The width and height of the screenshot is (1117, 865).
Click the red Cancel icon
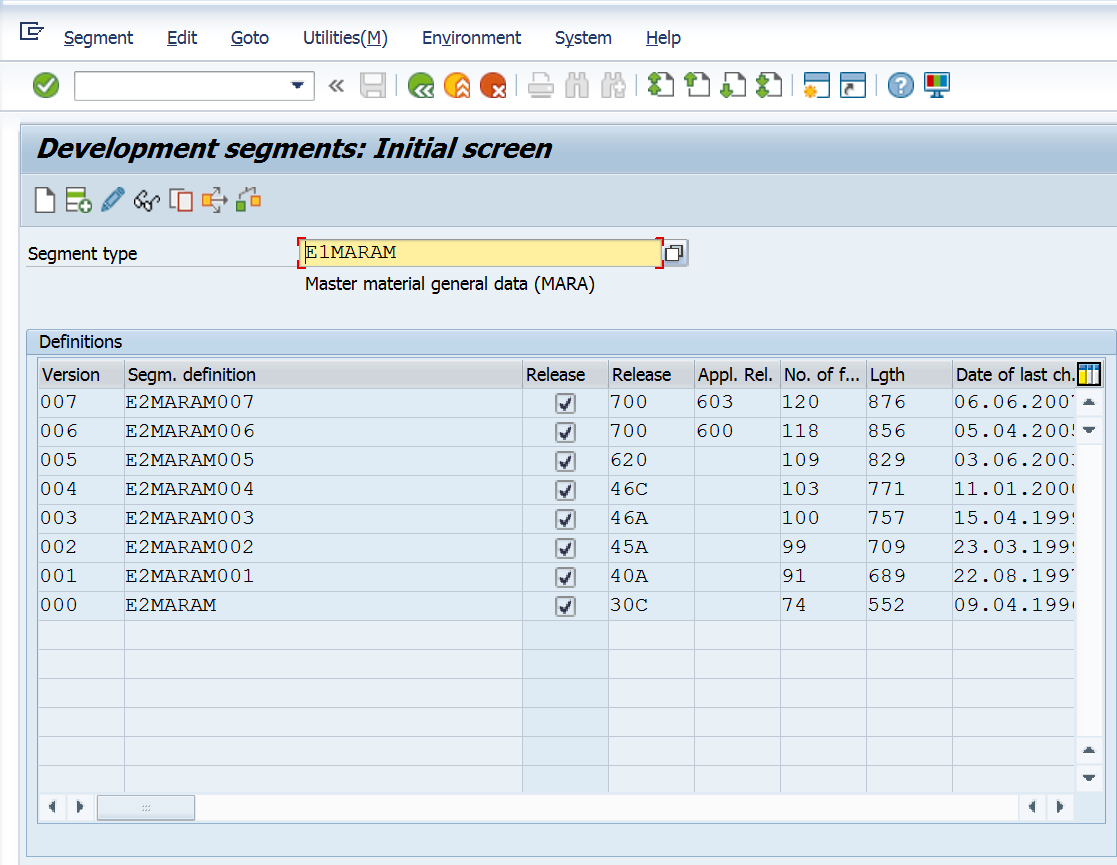tap(492, 86)
